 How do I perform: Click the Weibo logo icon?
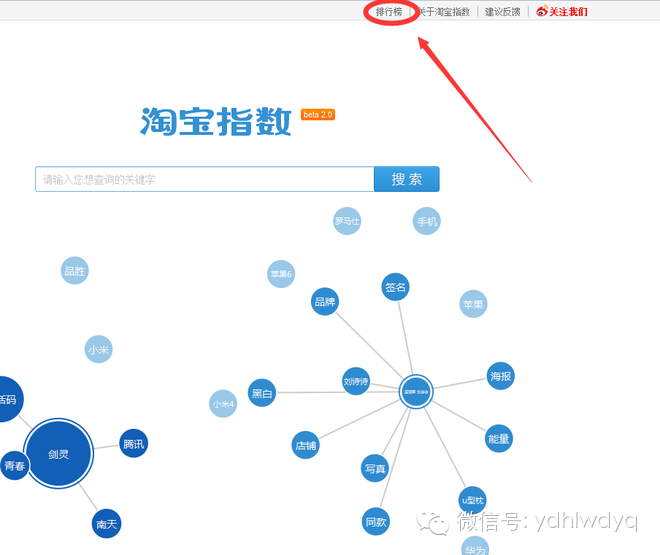click(x=542, y=11)
